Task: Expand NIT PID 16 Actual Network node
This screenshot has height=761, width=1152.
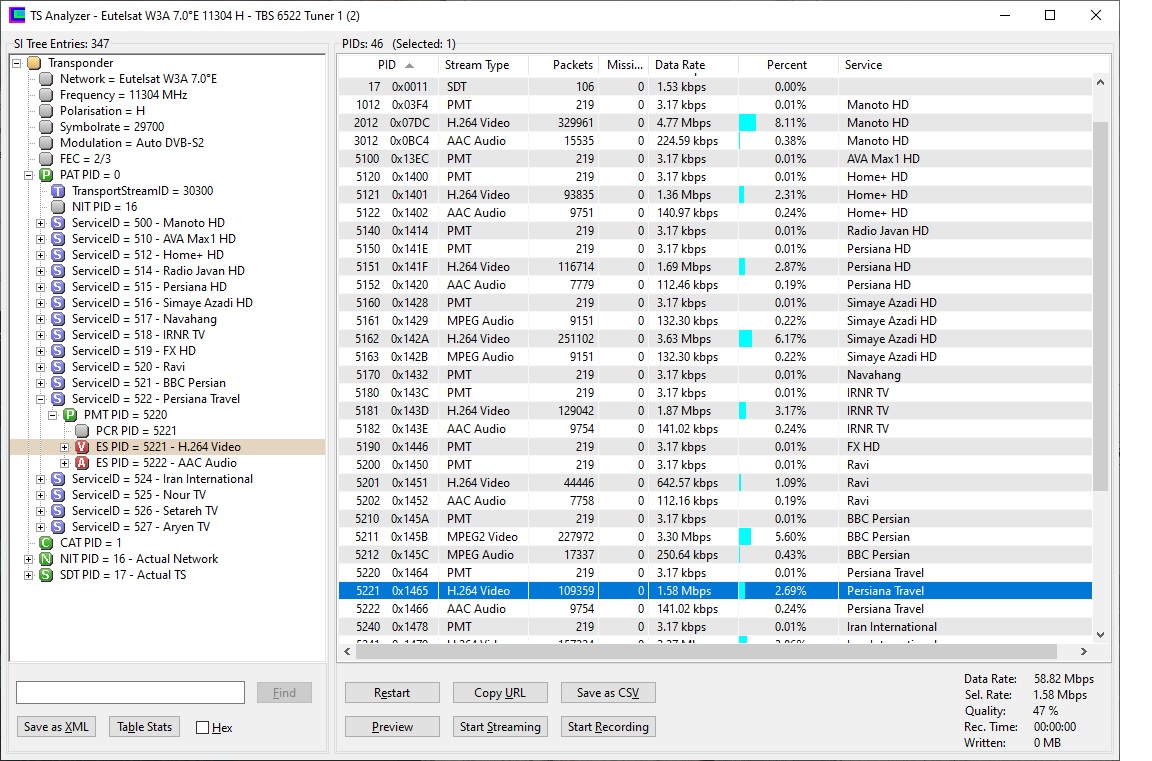Action: coord(29,559)
